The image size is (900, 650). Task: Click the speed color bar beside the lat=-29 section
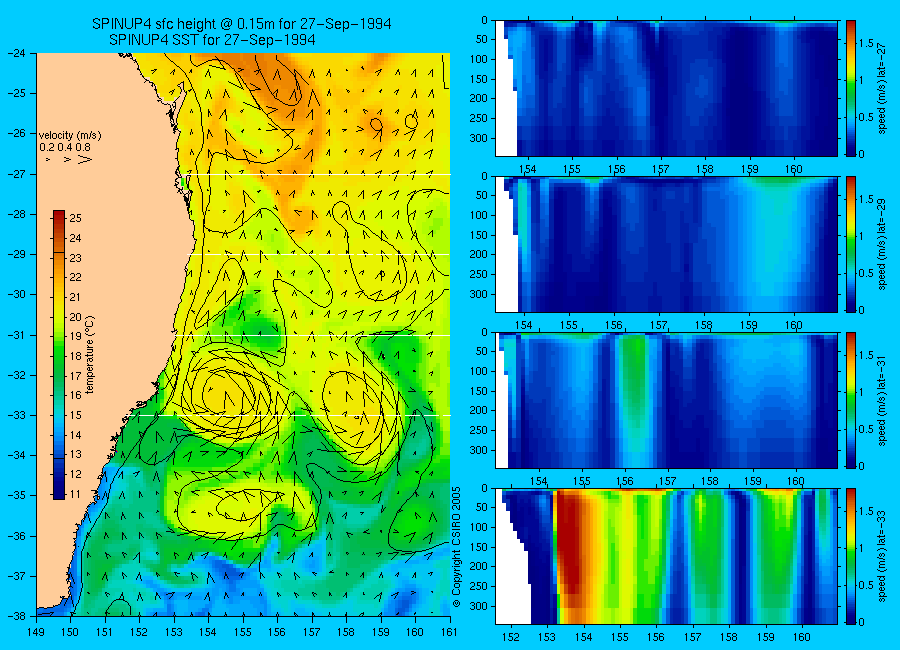click(x=850, y=245)
